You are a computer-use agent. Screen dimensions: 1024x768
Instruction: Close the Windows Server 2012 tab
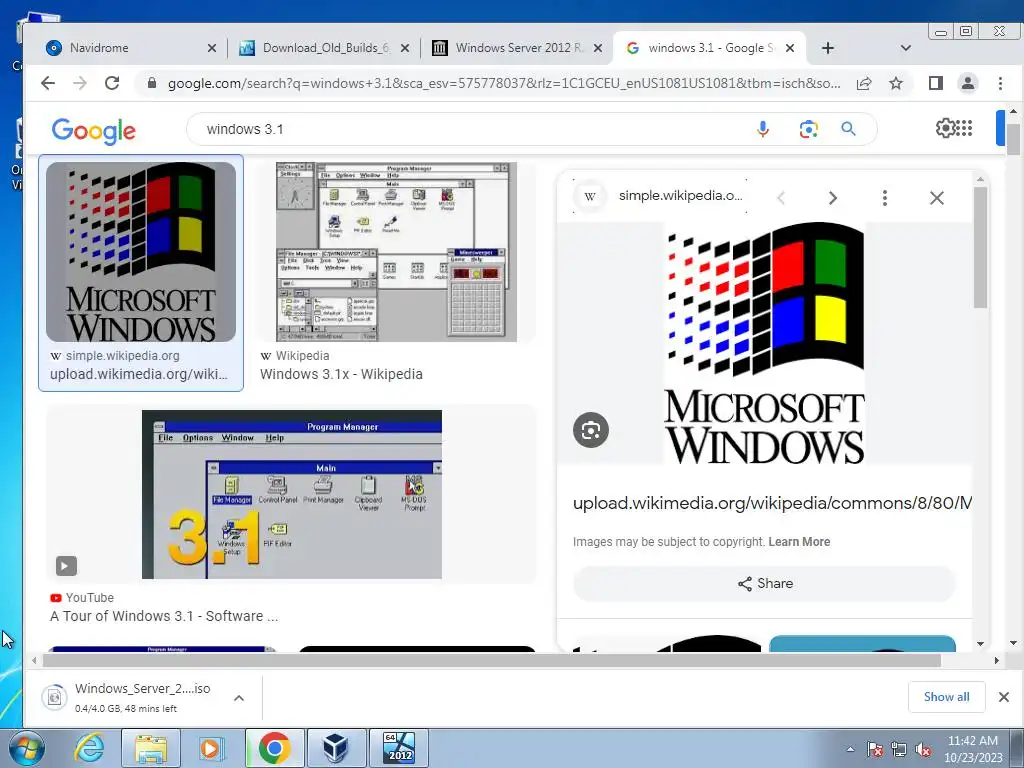597,48
